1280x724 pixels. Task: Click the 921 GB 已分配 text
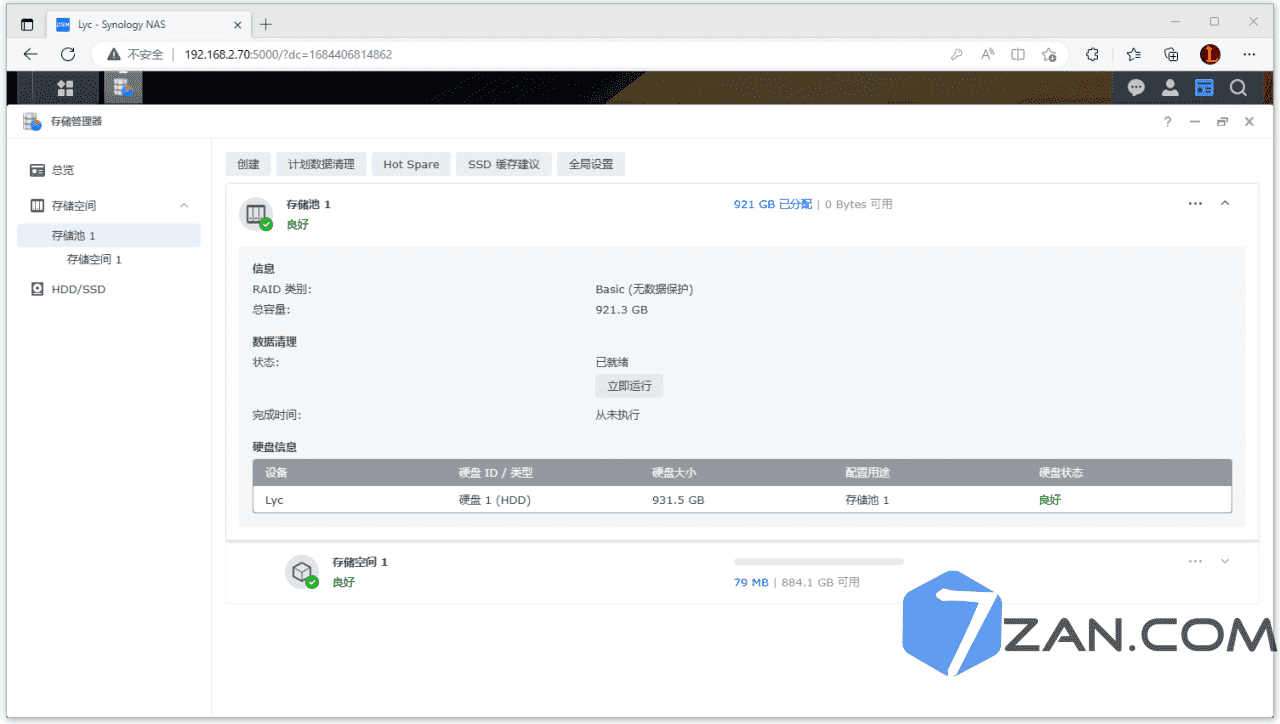pos(773,204)
